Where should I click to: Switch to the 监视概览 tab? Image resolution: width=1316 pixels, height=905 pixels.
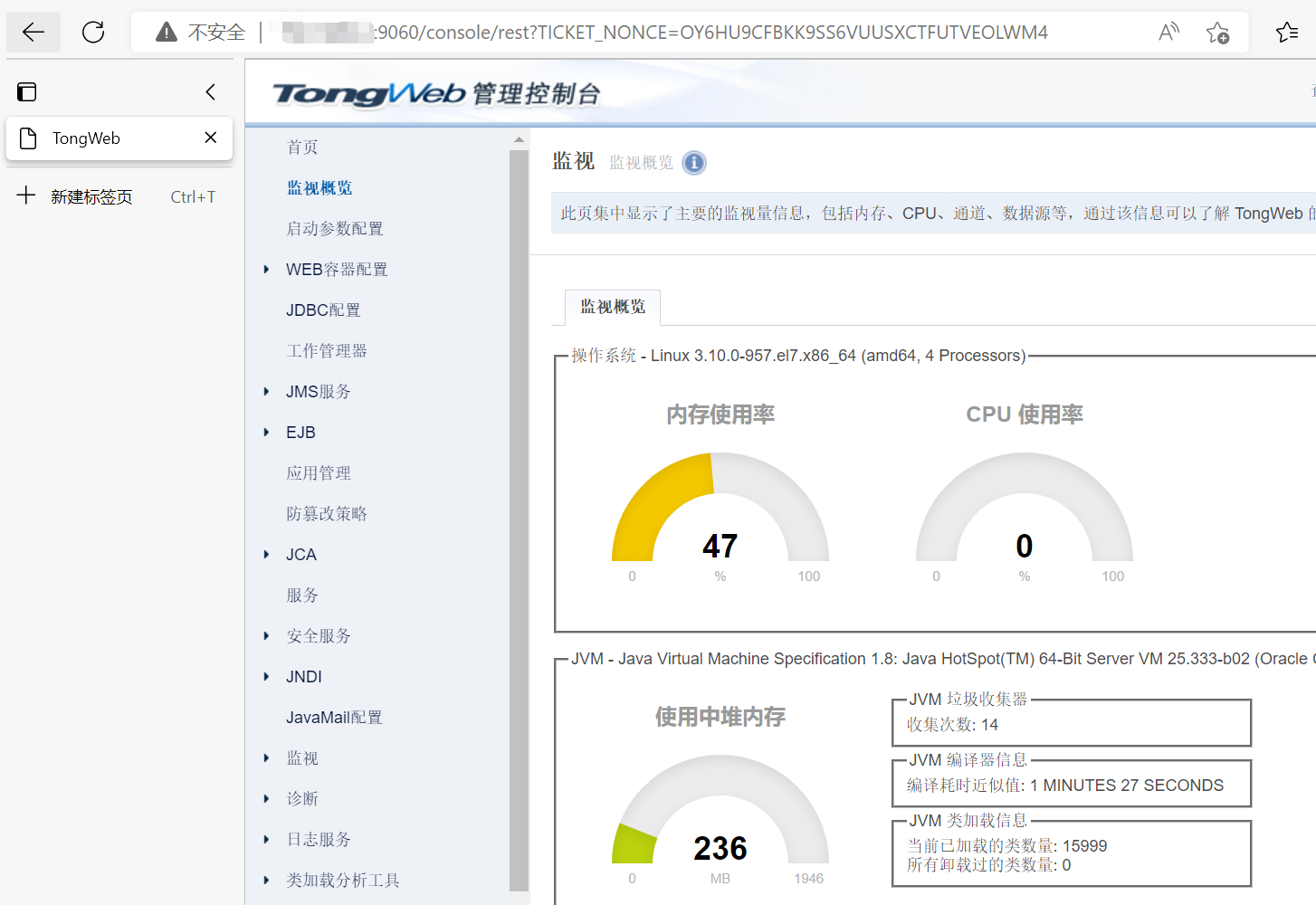612,307
